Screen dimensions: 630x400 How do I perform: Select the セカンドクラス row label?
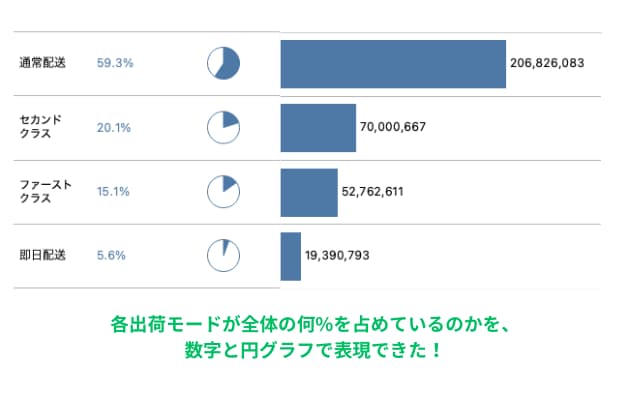41,127
